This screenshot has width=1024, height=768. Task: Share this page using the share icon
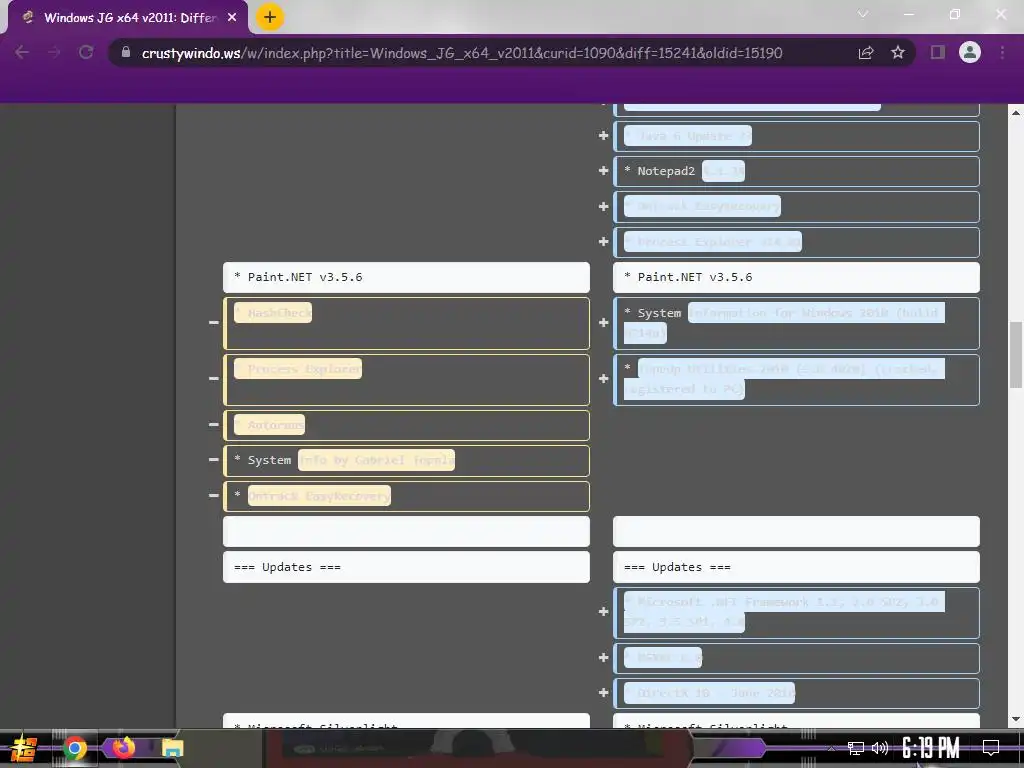coord(866,52)
